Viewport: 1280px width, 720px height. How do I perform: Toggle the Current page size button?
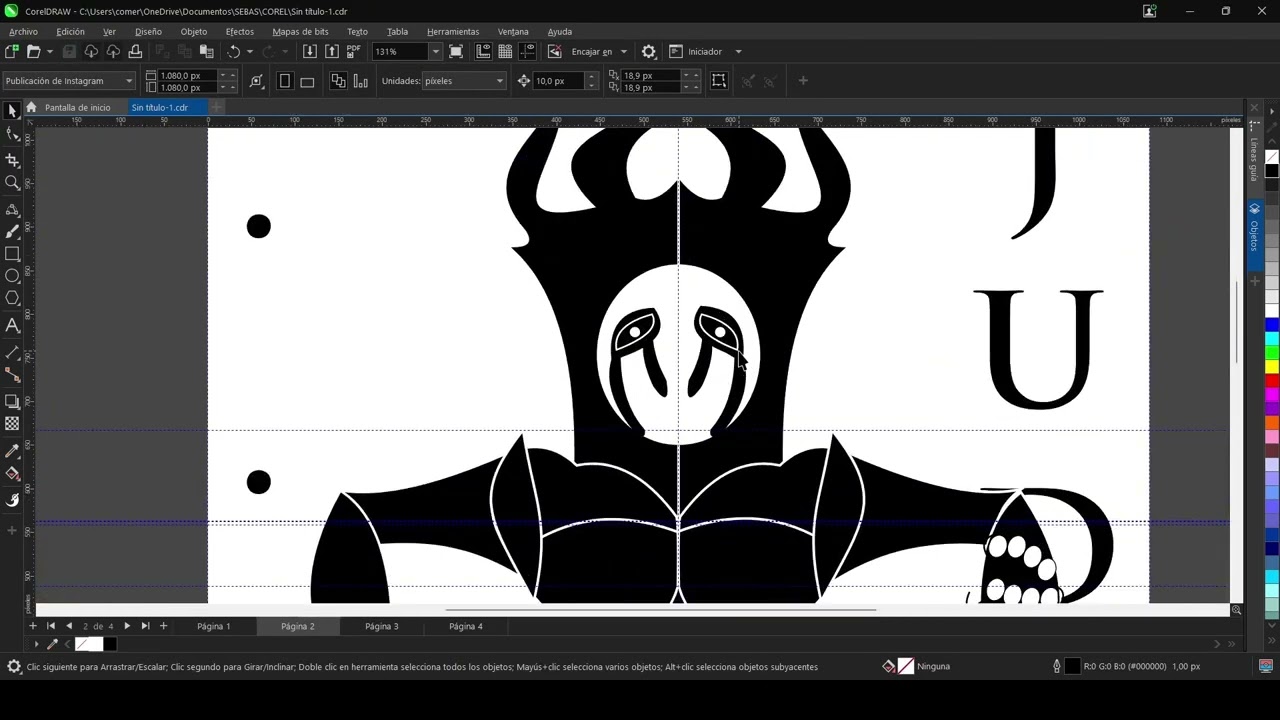(x=361, y=81)
